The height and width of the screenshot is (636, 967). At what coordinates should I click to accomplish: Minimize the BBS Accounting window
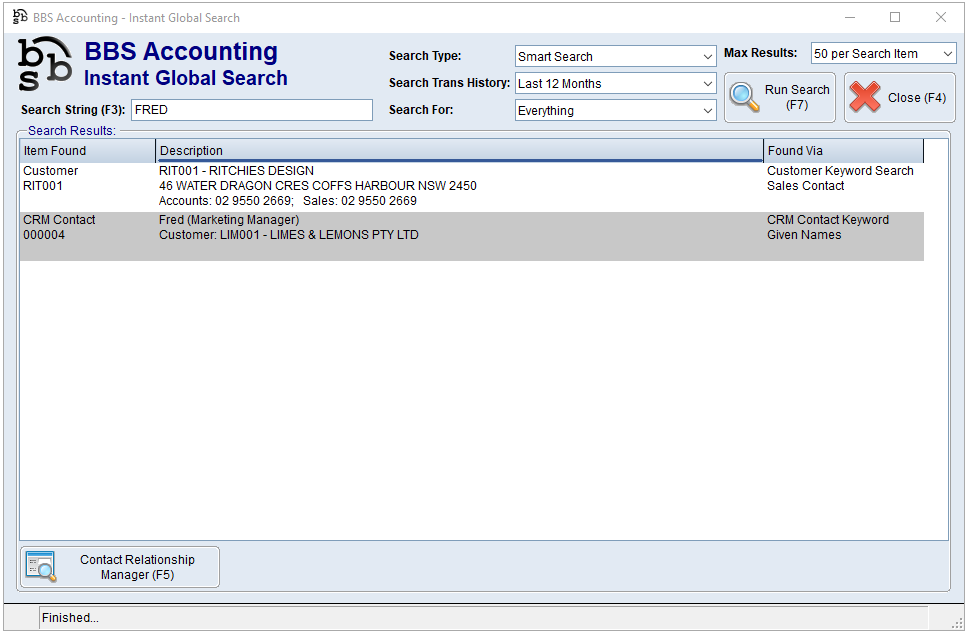tap(850, 17)
